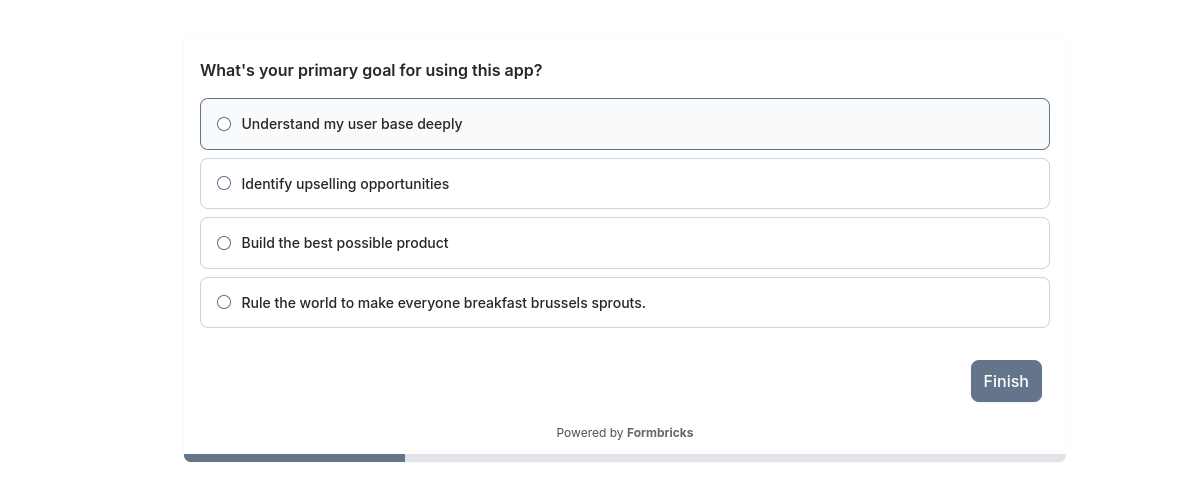1185x498 pixels.
Task: Open the Formbricks link in the footer
Action: [x=660, y=433]
